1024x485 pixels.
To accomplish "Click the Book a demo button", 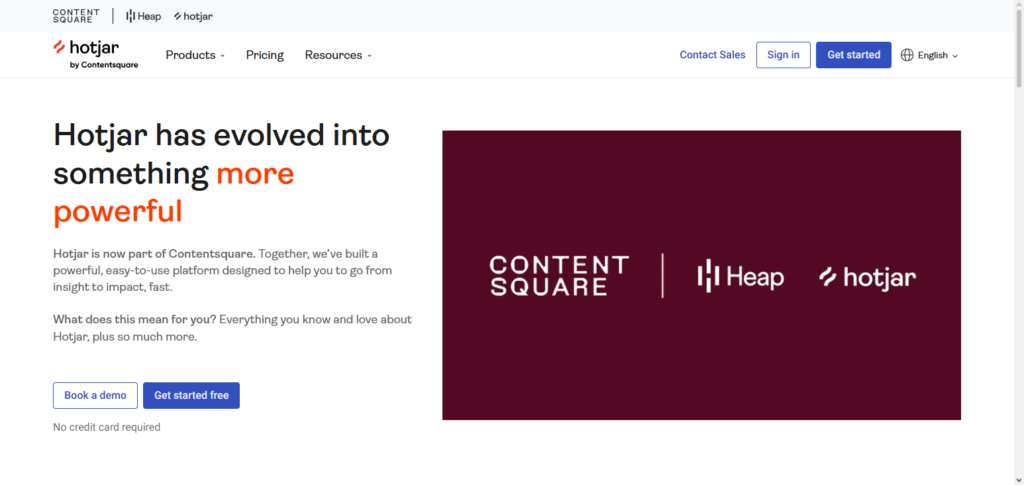I will click(x=95, y=395).
